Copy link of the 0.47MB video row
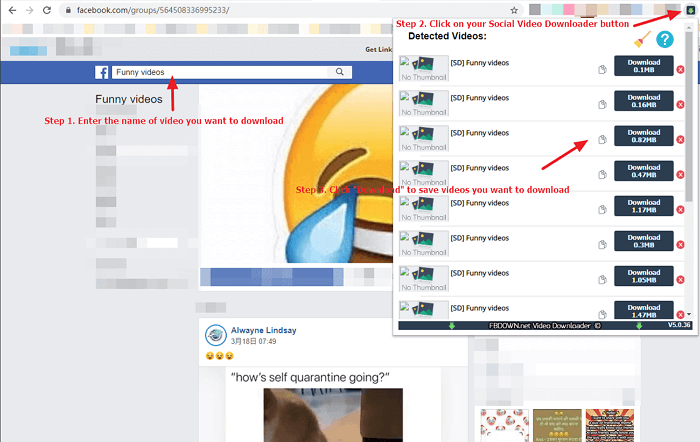Screen dimensions: 700x442 coord(602,175)
